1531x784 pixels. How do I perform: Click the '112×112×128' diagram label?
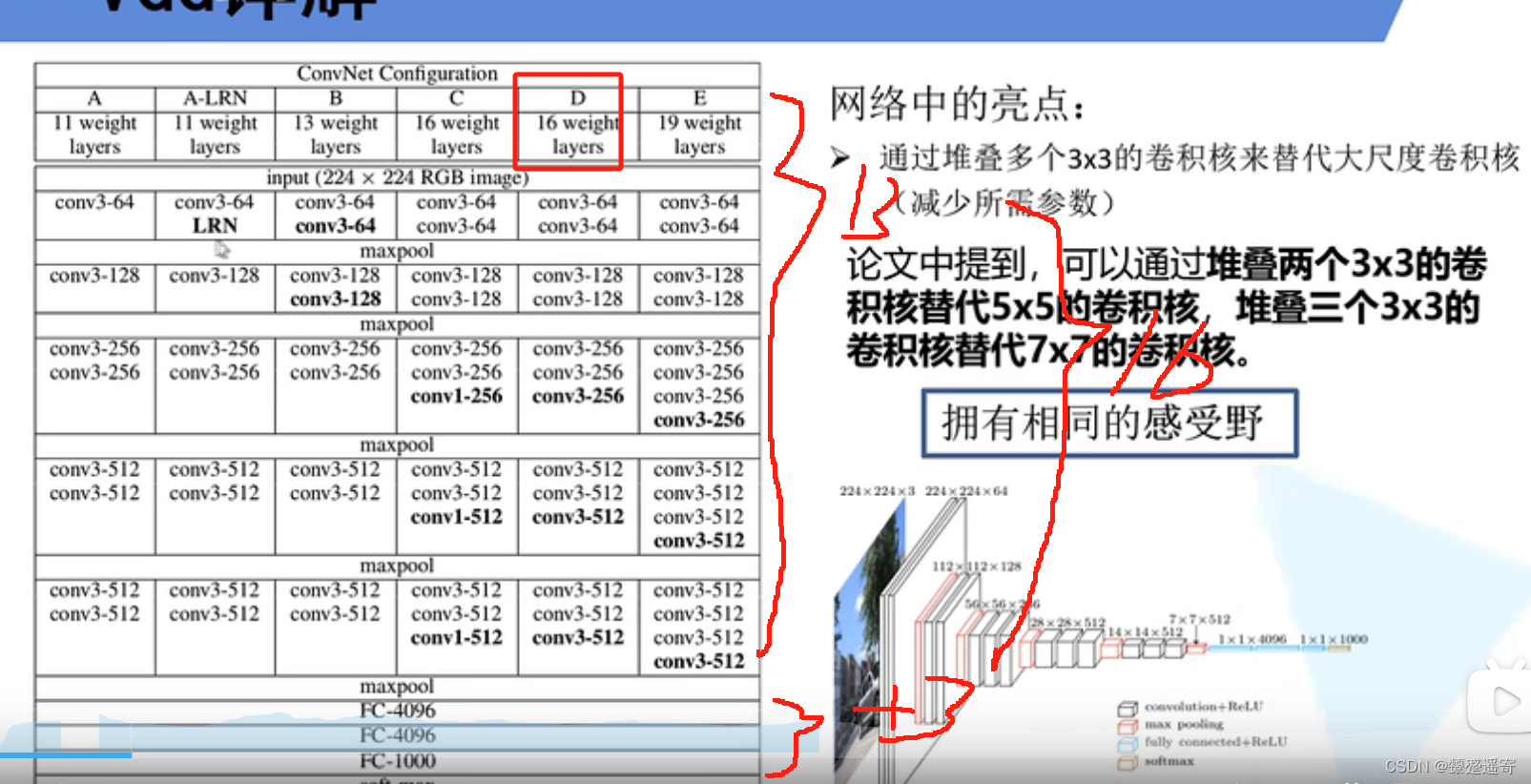pyautogui.click(x=976, y=567)
